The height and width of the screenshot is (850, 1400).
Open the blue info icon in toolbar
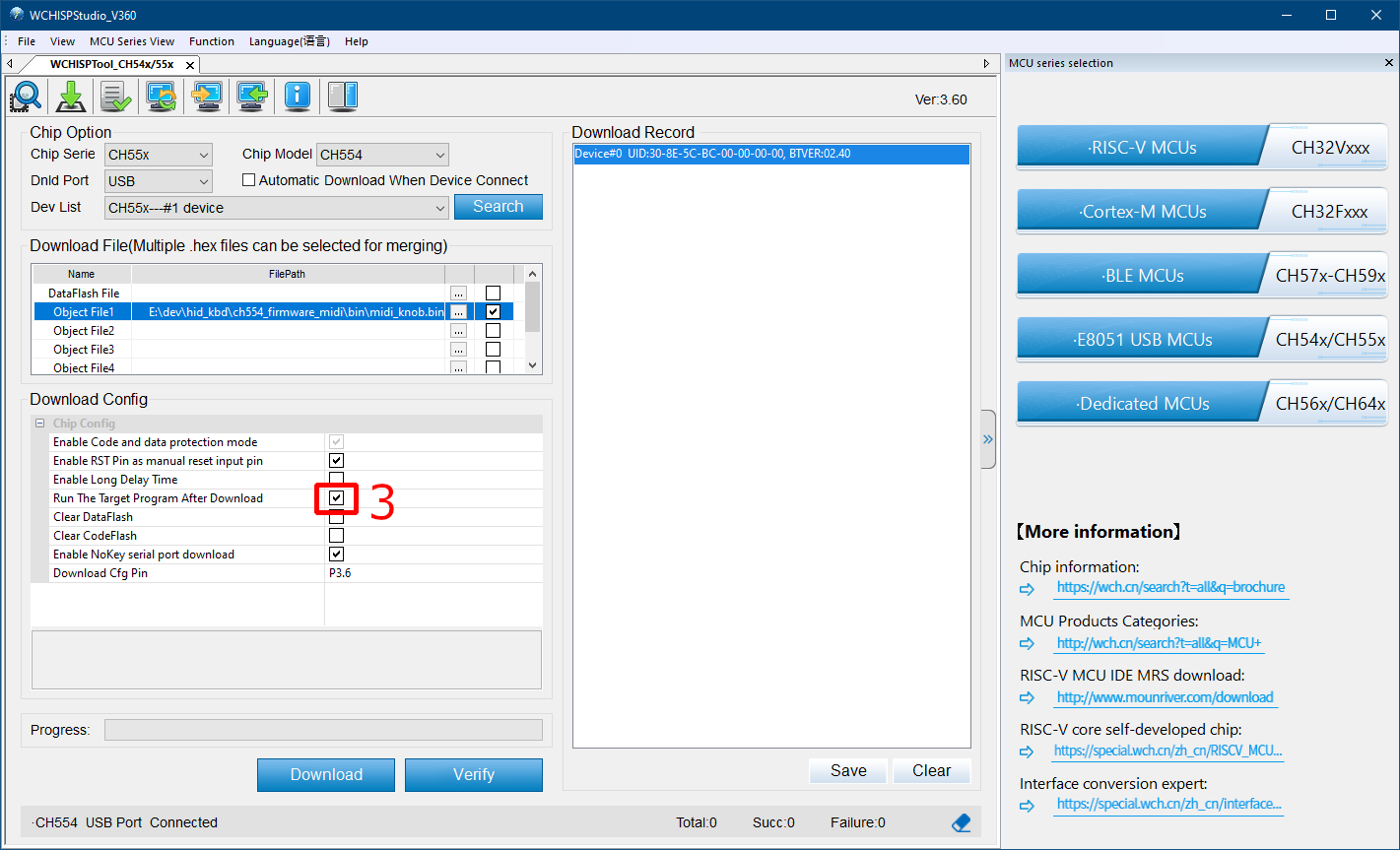coord(297,96)
